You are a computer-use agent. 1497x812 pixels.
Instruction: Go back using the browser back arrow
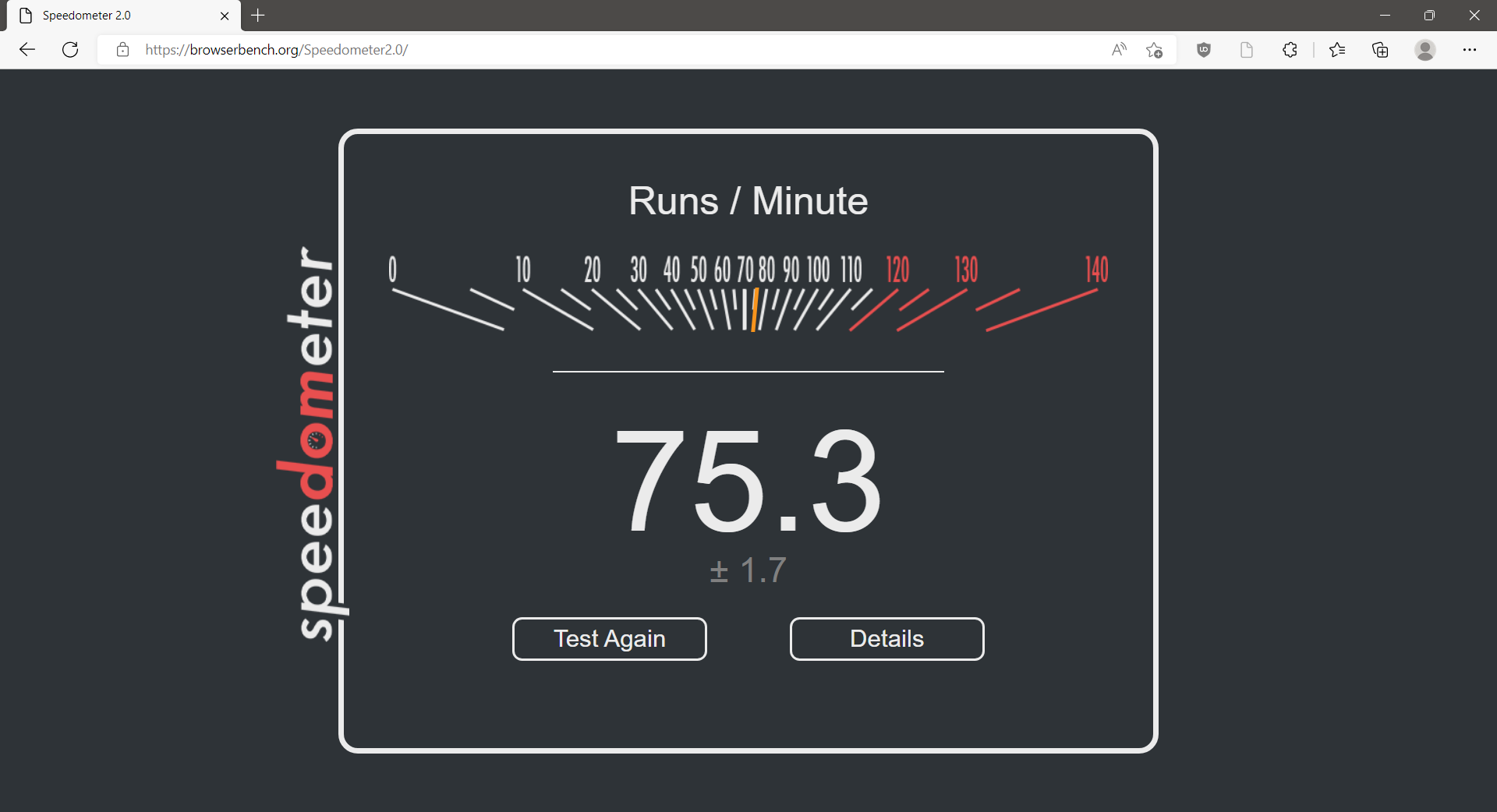pyautogui.click(x=27, y=50)
